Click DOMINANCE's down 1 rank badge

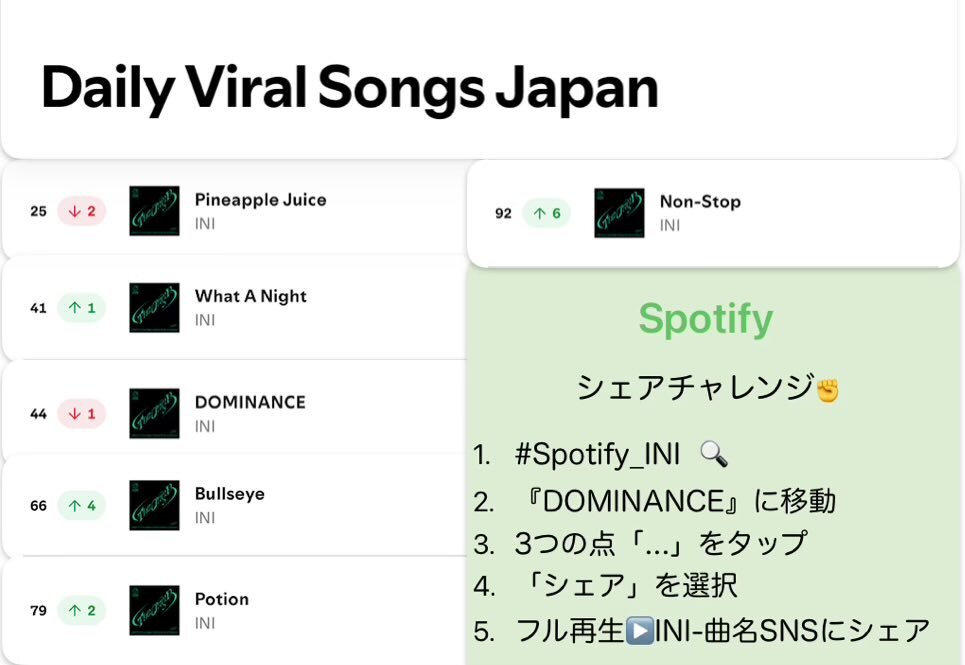click(82, 413)
